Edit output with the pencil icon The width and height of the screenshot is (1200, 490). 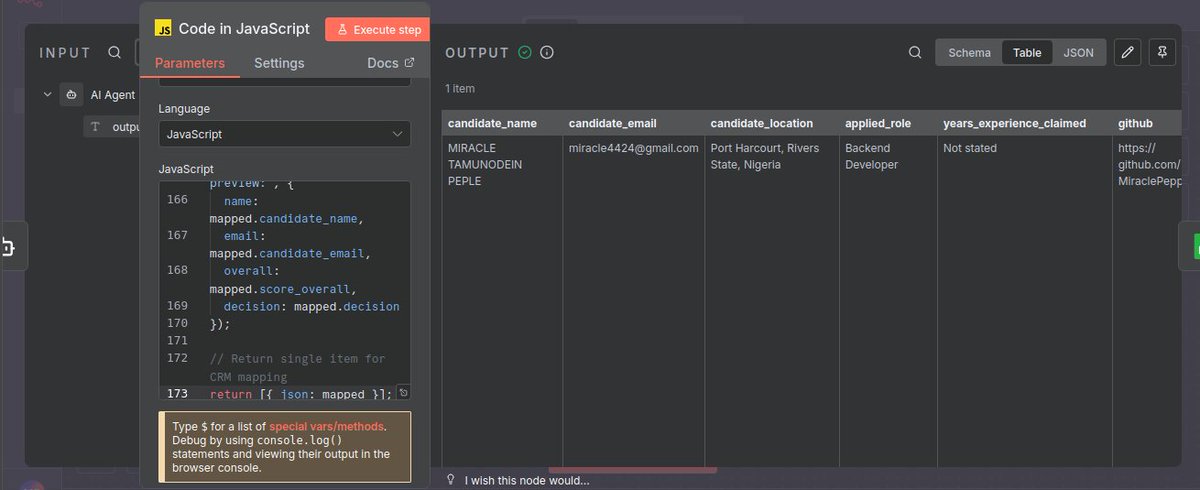point(1127,53)
